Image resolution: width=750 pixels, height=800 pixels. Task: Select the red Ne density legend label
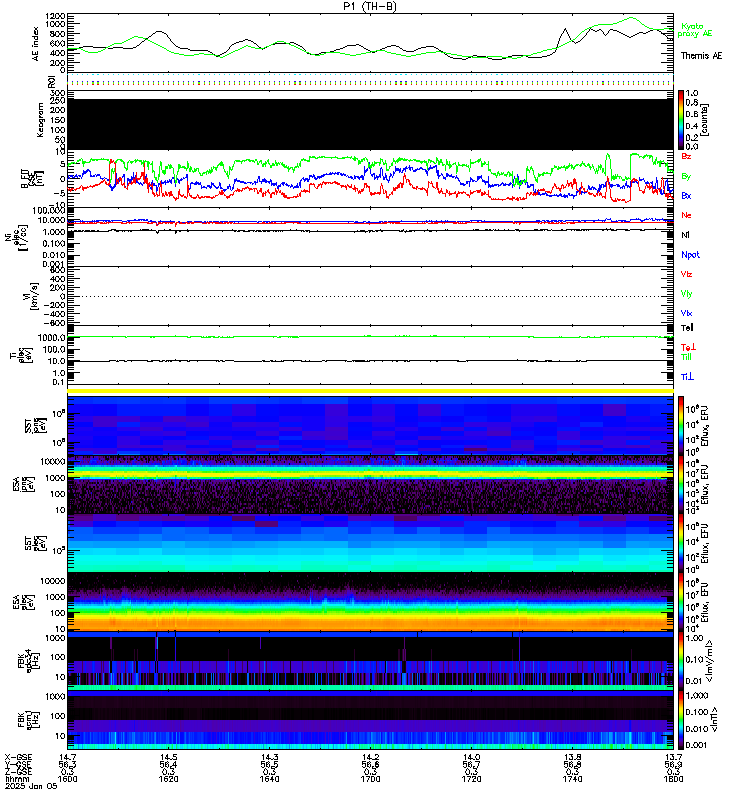686,215
